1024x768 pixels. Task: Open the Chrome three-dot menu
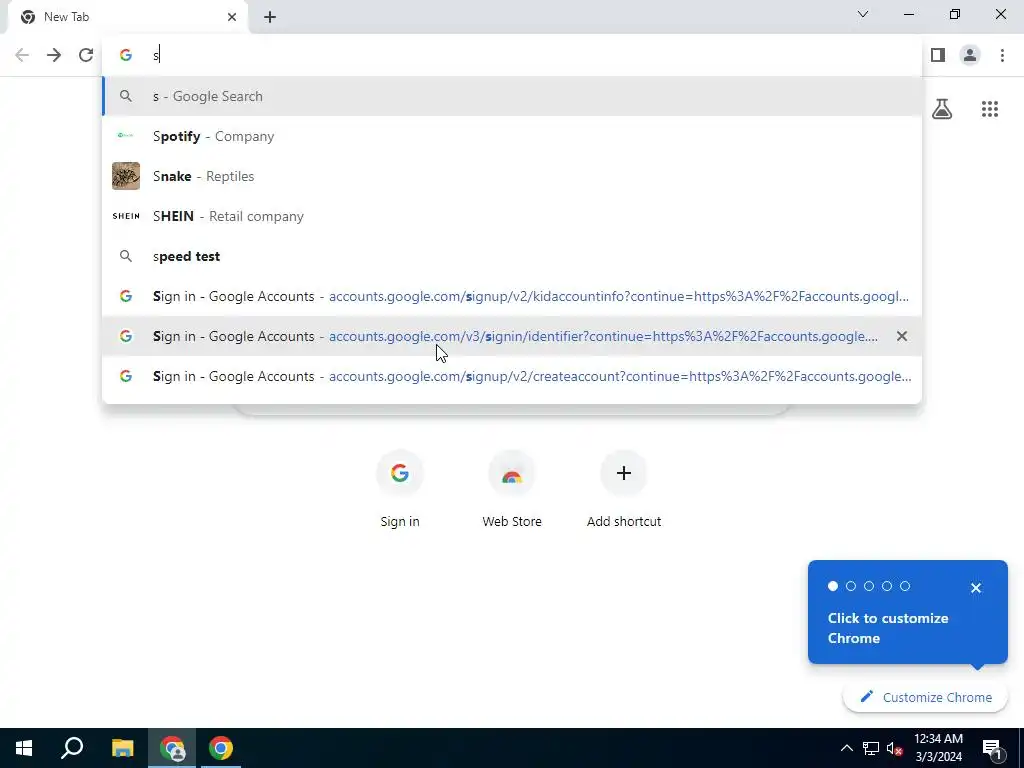coord(1002,55)
